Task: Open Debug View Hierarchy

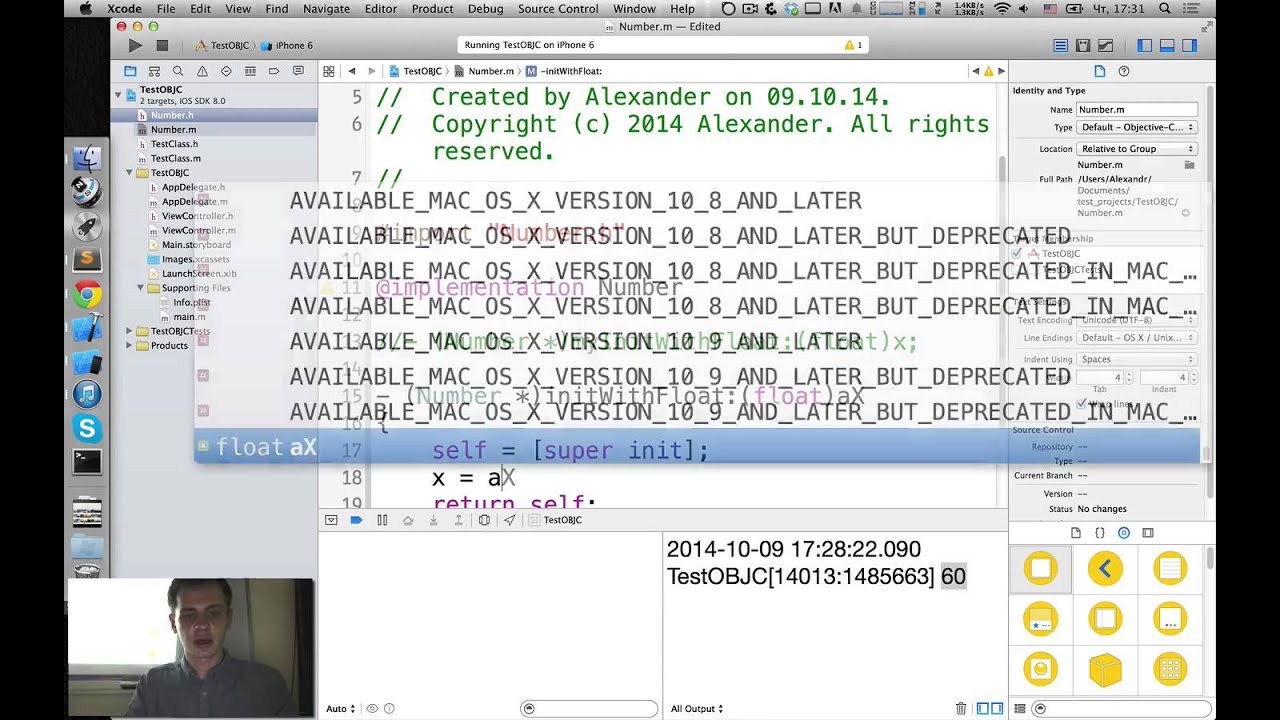Action: 484,520
